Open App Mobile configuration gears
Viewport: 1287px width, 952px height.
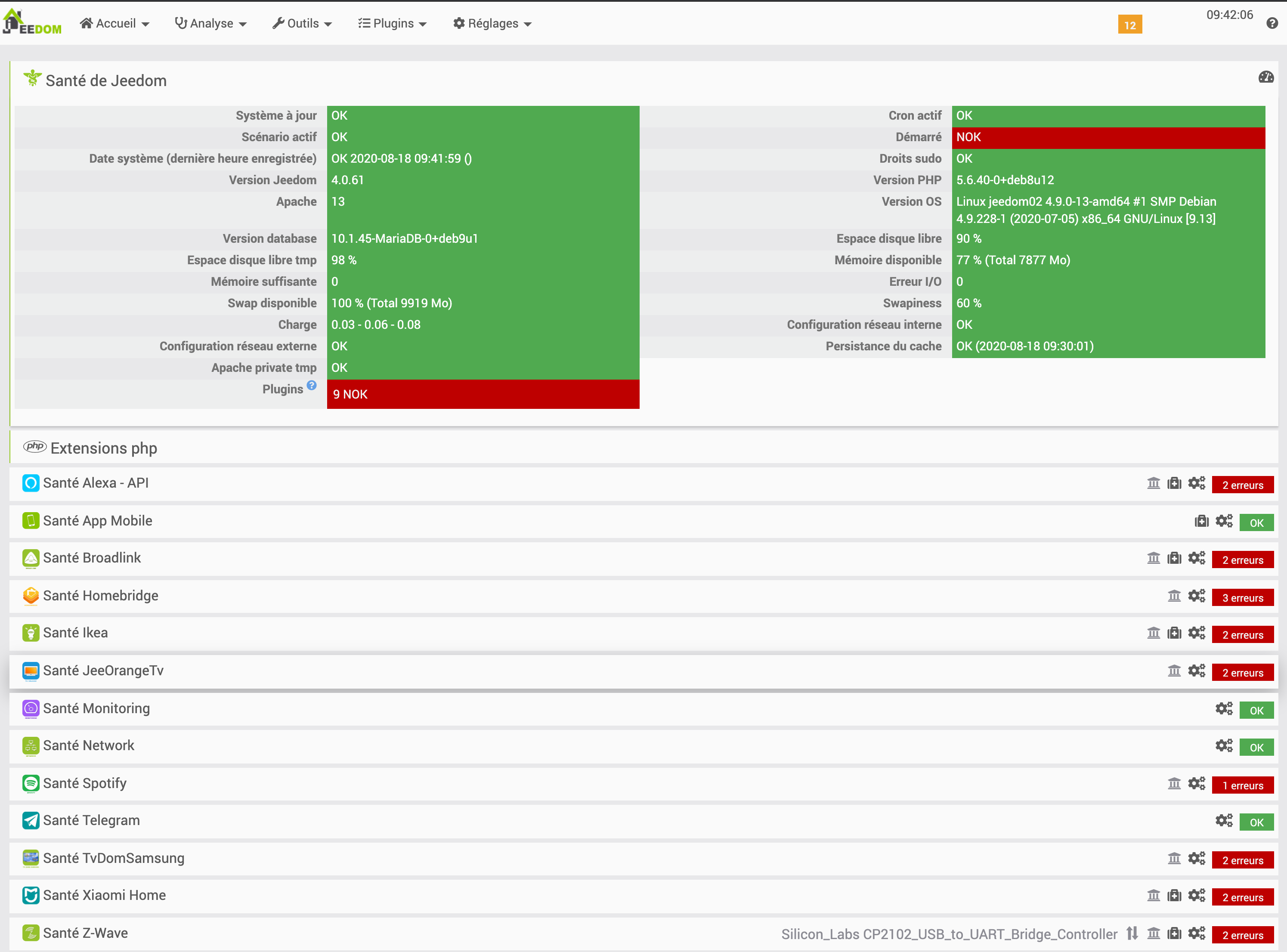click(x=1224, y=522)
